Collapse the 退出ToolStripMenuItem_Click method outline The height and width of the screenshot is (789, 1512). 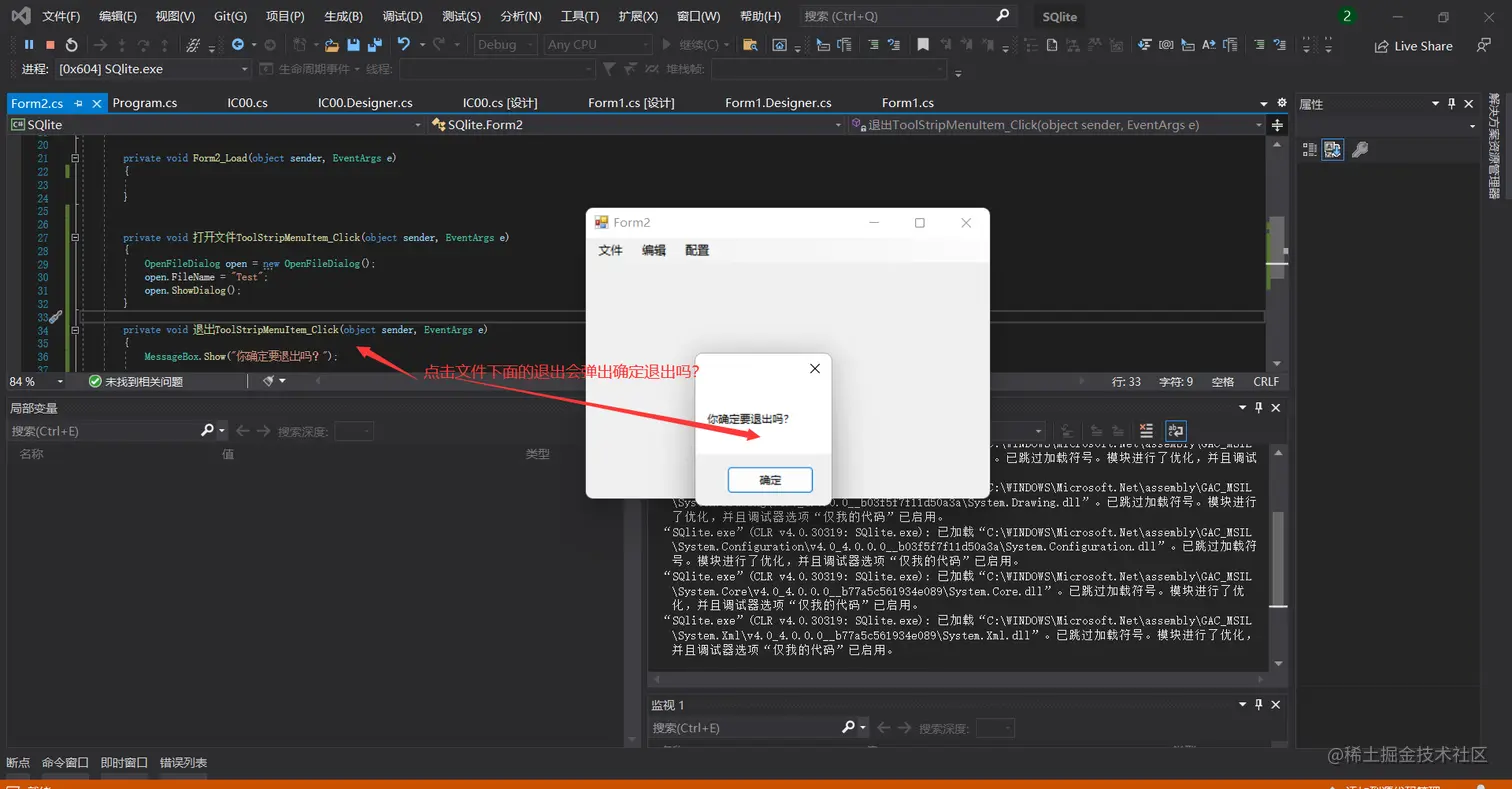[75, 330]
